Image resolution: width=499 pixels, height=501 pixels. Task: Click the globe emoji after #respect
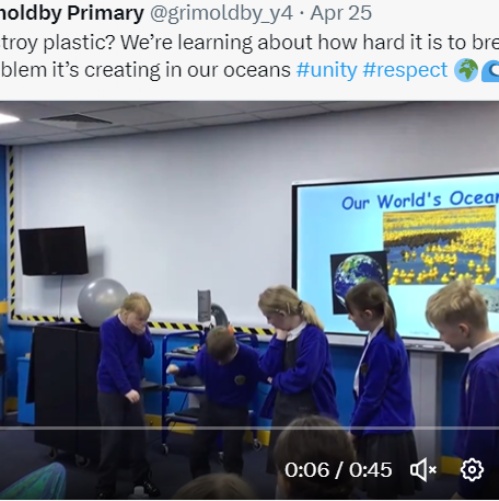(x=466, y=70)
